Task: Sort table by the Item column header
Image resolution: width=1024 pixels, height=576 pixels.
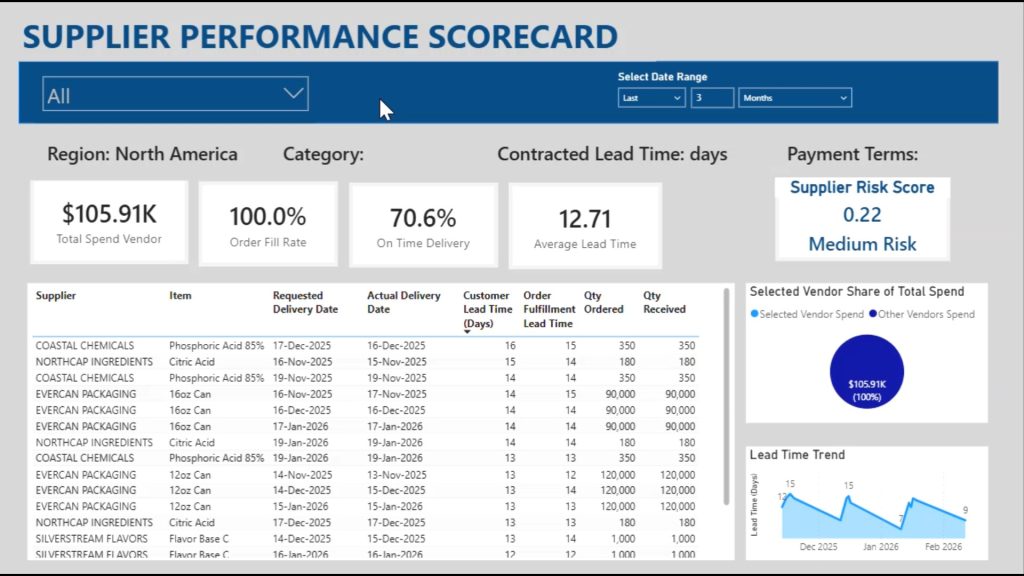Action: (x=180, y=296)
